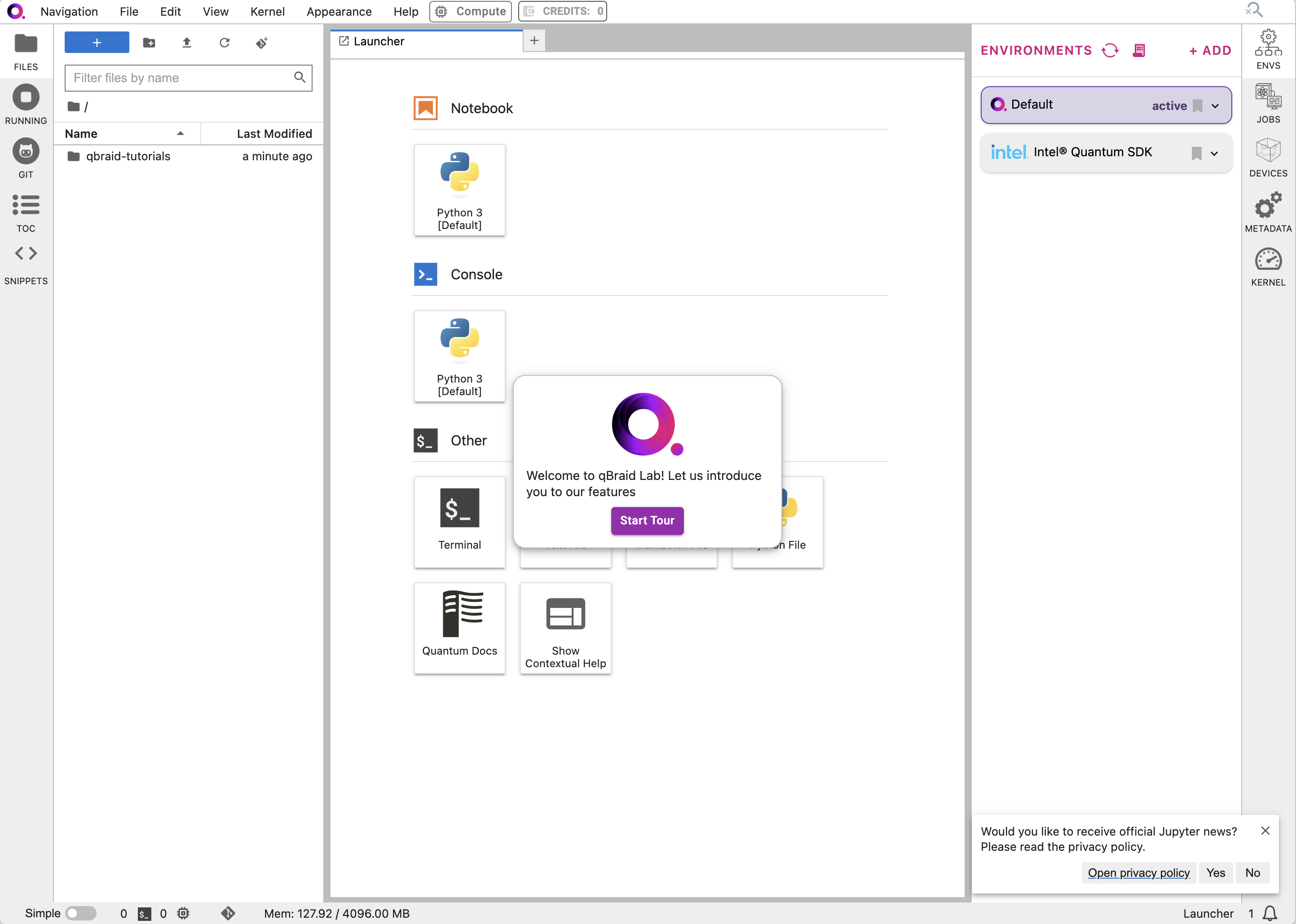Click the kernel chip icon in status bar
Image resolution: width=1296 pixels, height=924 pixels.
[x=183, y=913]
